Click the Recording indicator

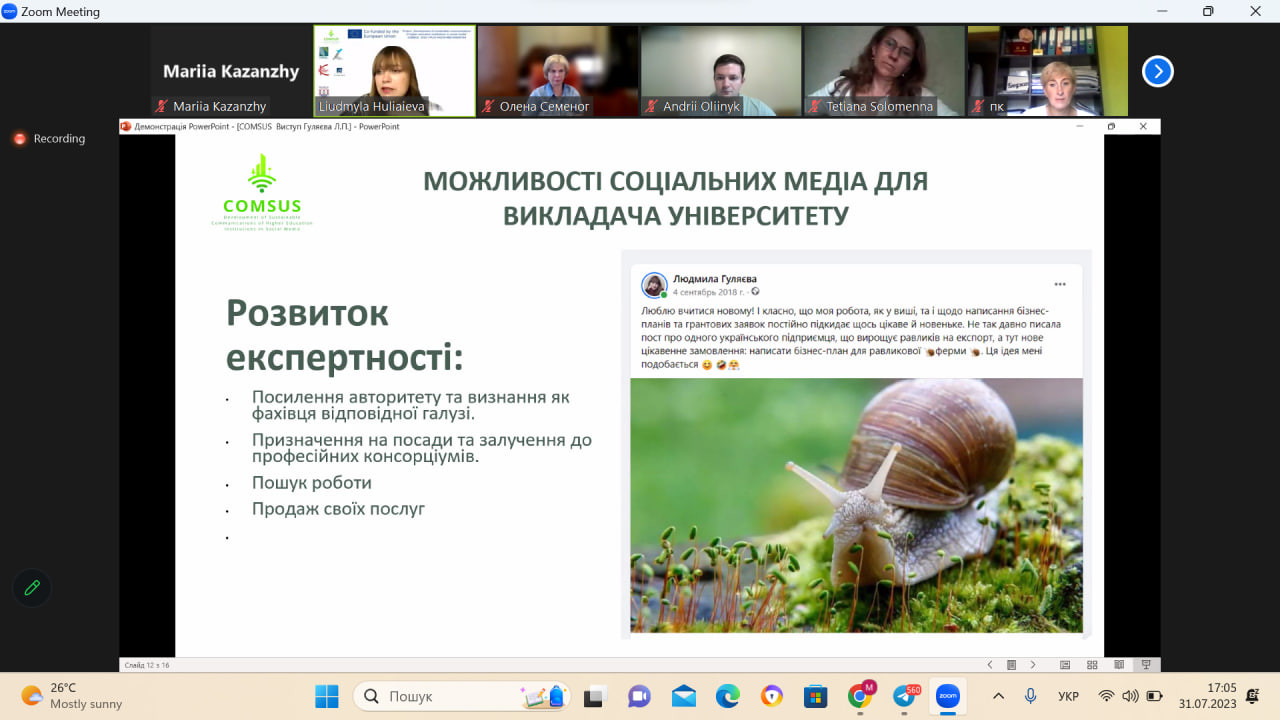(50, 139)
